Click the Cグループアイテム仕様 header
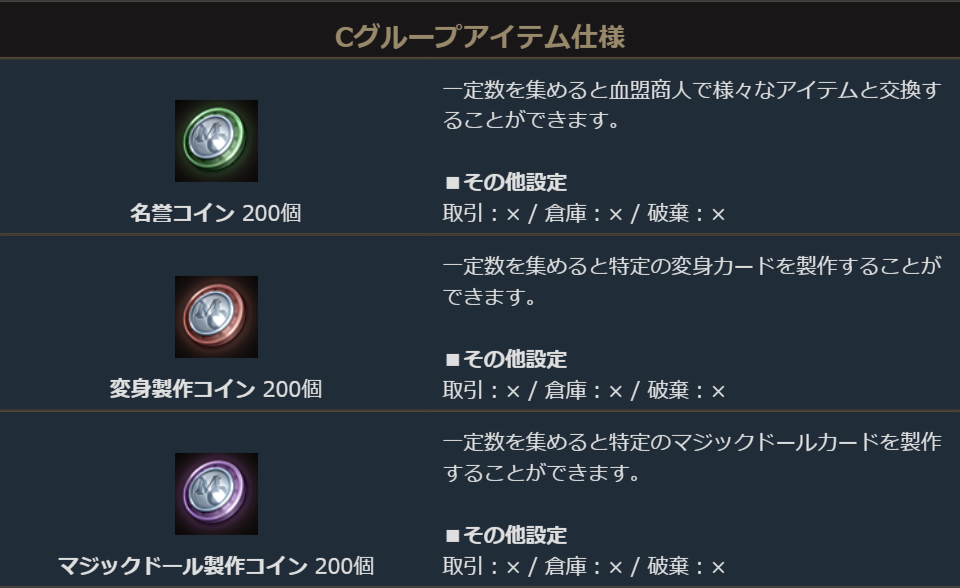The height and width of the screenshot is (588, 960). point(480,38)
